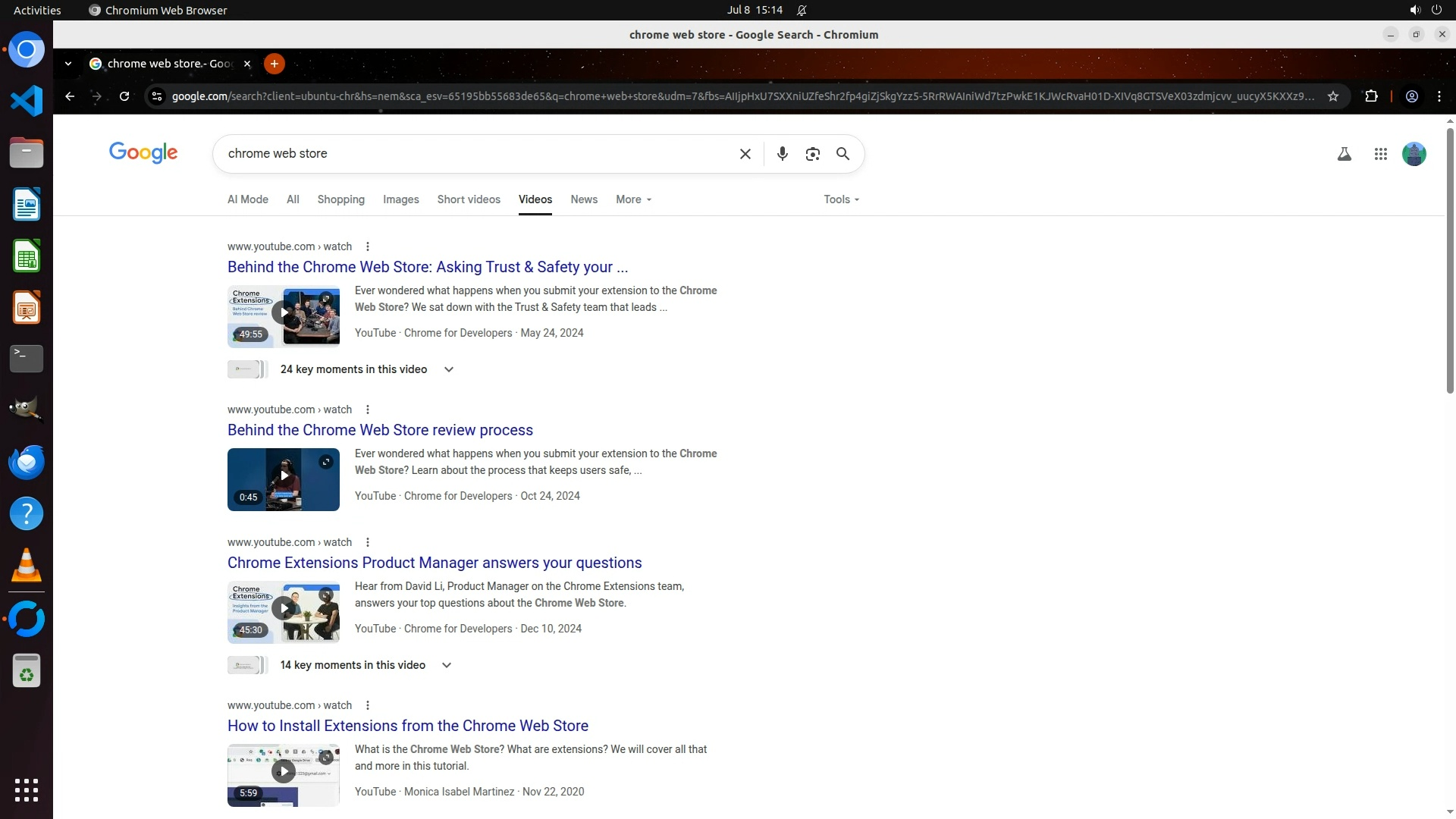Open Search Labs flask icon

pyautogui.click(x=1344, y=154)
